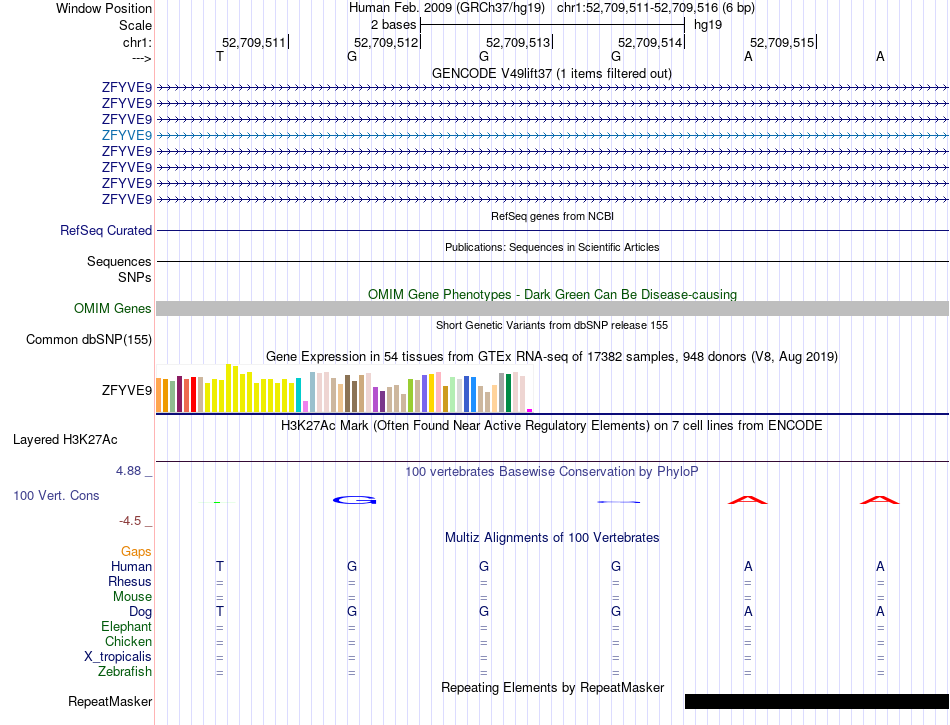
Task: Click the Mouse species label
Action: click(132, 597)
